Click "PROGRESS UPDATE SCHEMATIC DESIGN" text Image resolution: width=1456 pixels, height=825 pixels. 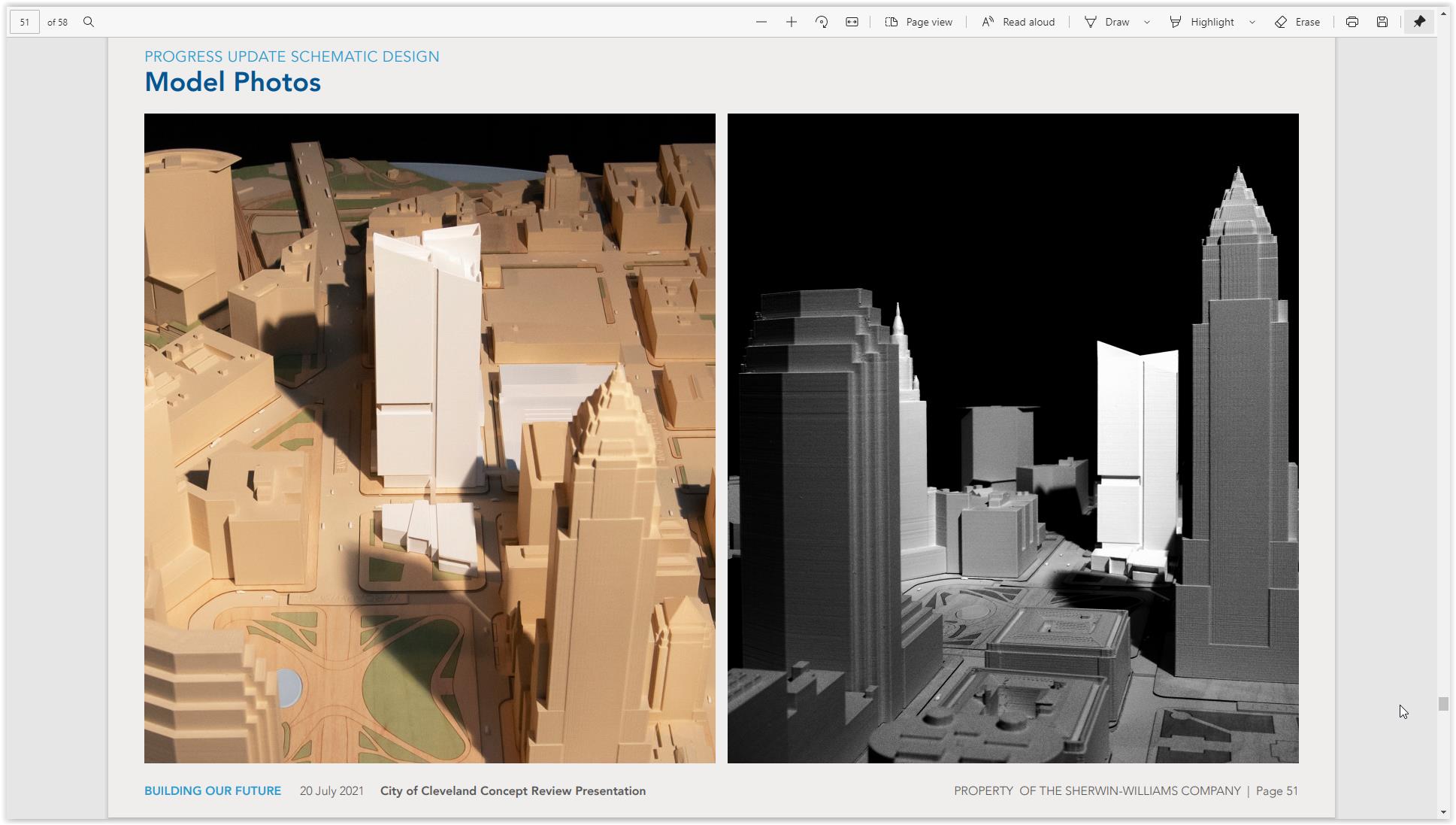[x=292, y=56]
